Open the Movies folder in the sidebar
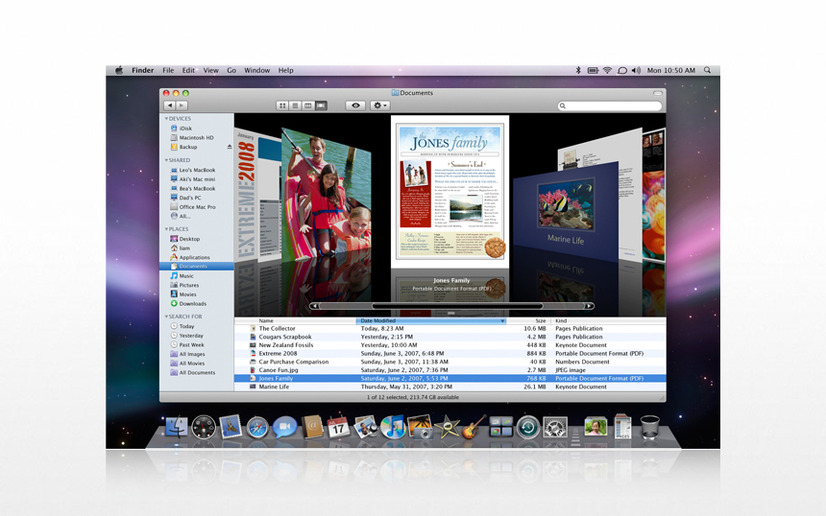The height and width of the screenshot is (516, 826). point(183,294)
